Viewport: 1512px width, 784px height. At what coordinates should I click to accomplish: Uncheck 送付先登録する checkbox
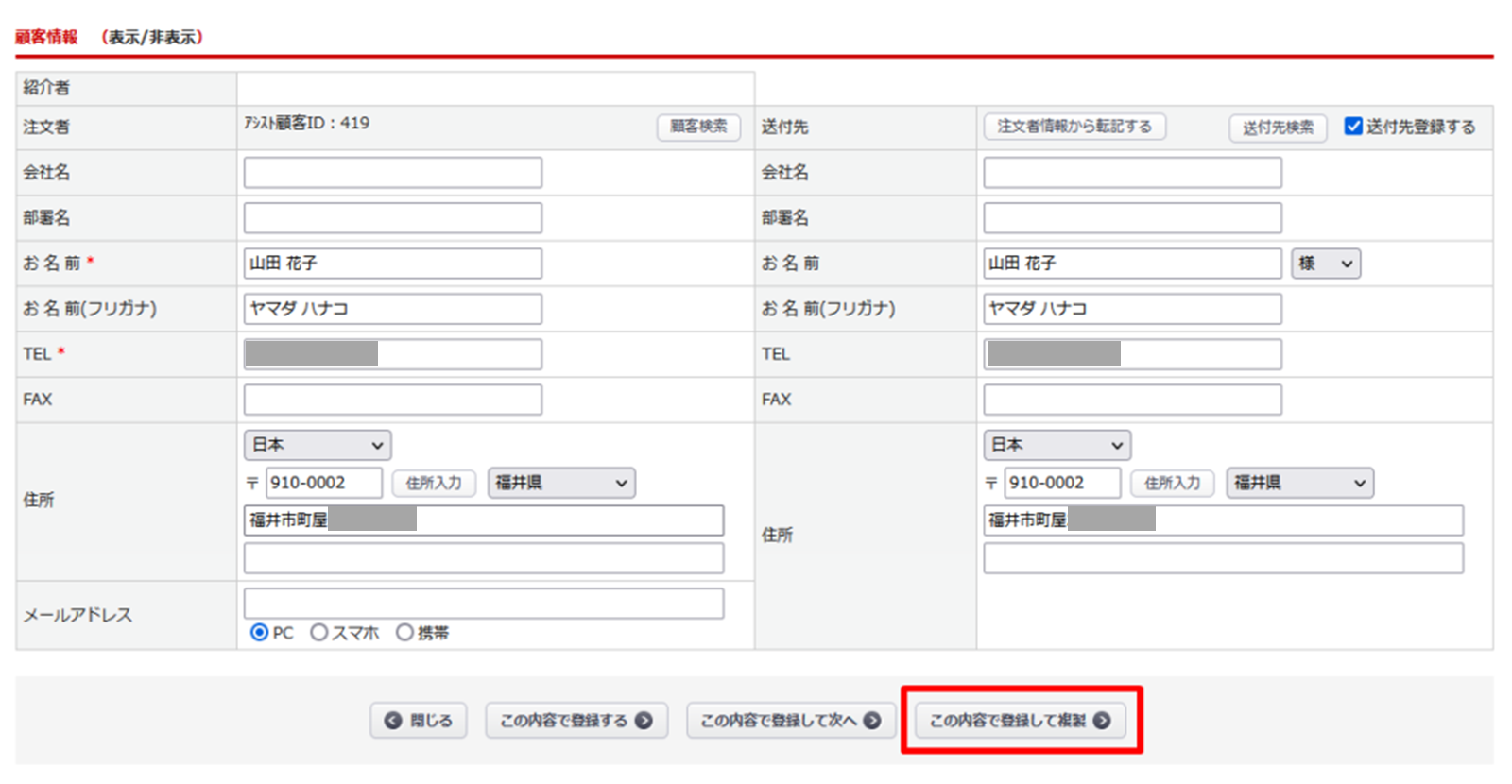(1353, 127)
